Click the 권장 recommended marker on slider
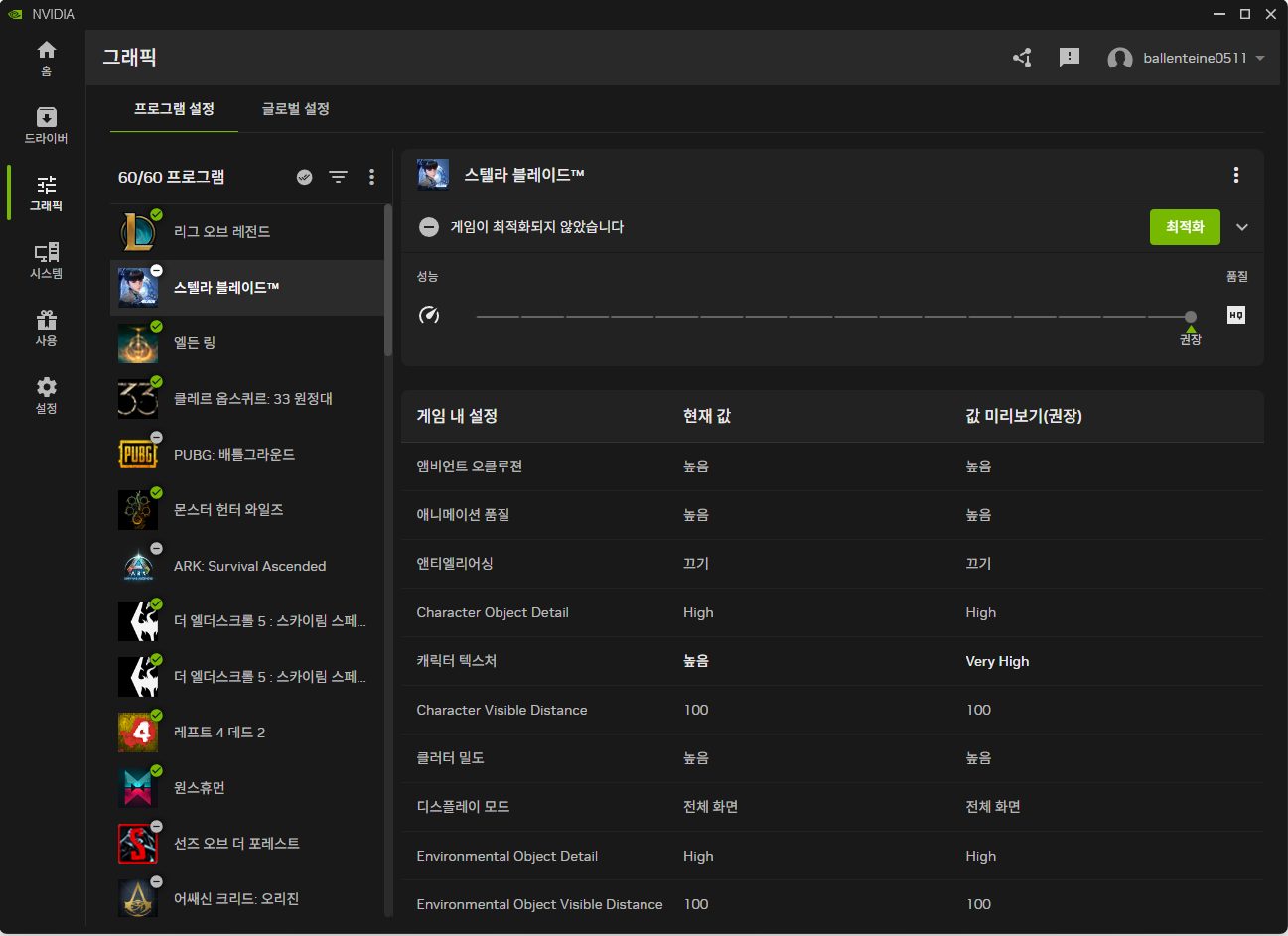The width and height of the screenshot is (1288, 936). point(1191,336)
